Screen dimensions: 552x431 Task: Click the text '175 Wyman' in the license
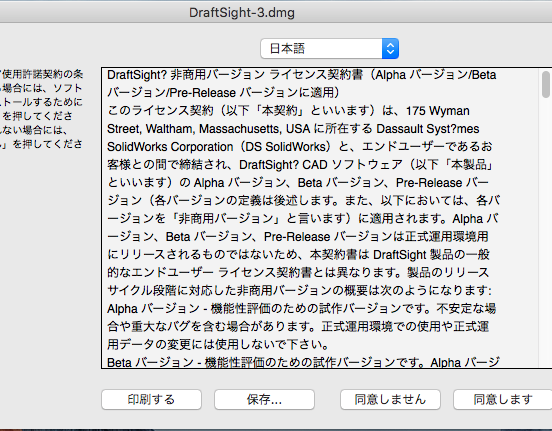coord(438,111)
